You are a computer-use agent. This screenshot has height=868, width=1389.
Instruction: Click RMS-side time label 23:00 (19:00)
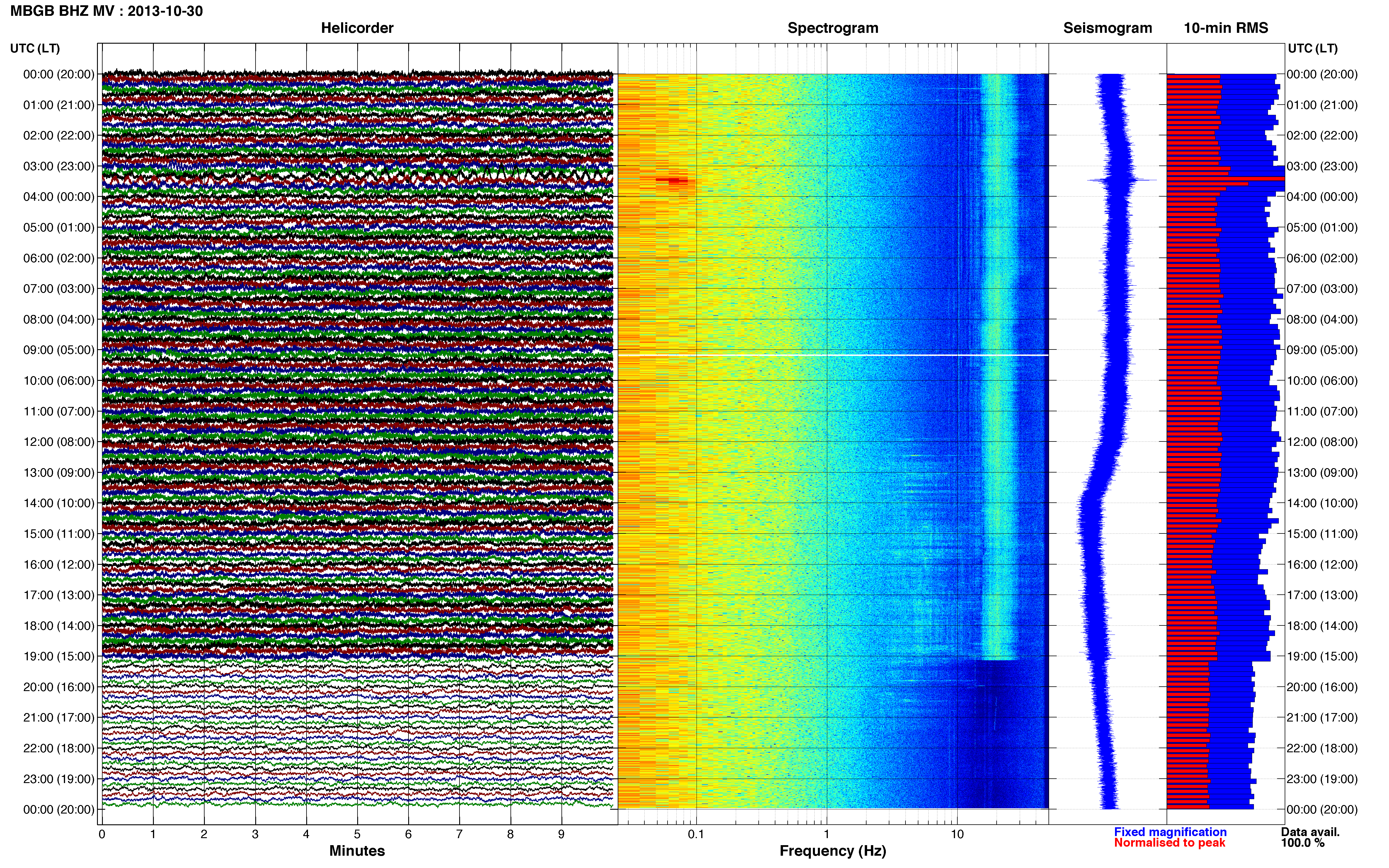point(1322,779)
